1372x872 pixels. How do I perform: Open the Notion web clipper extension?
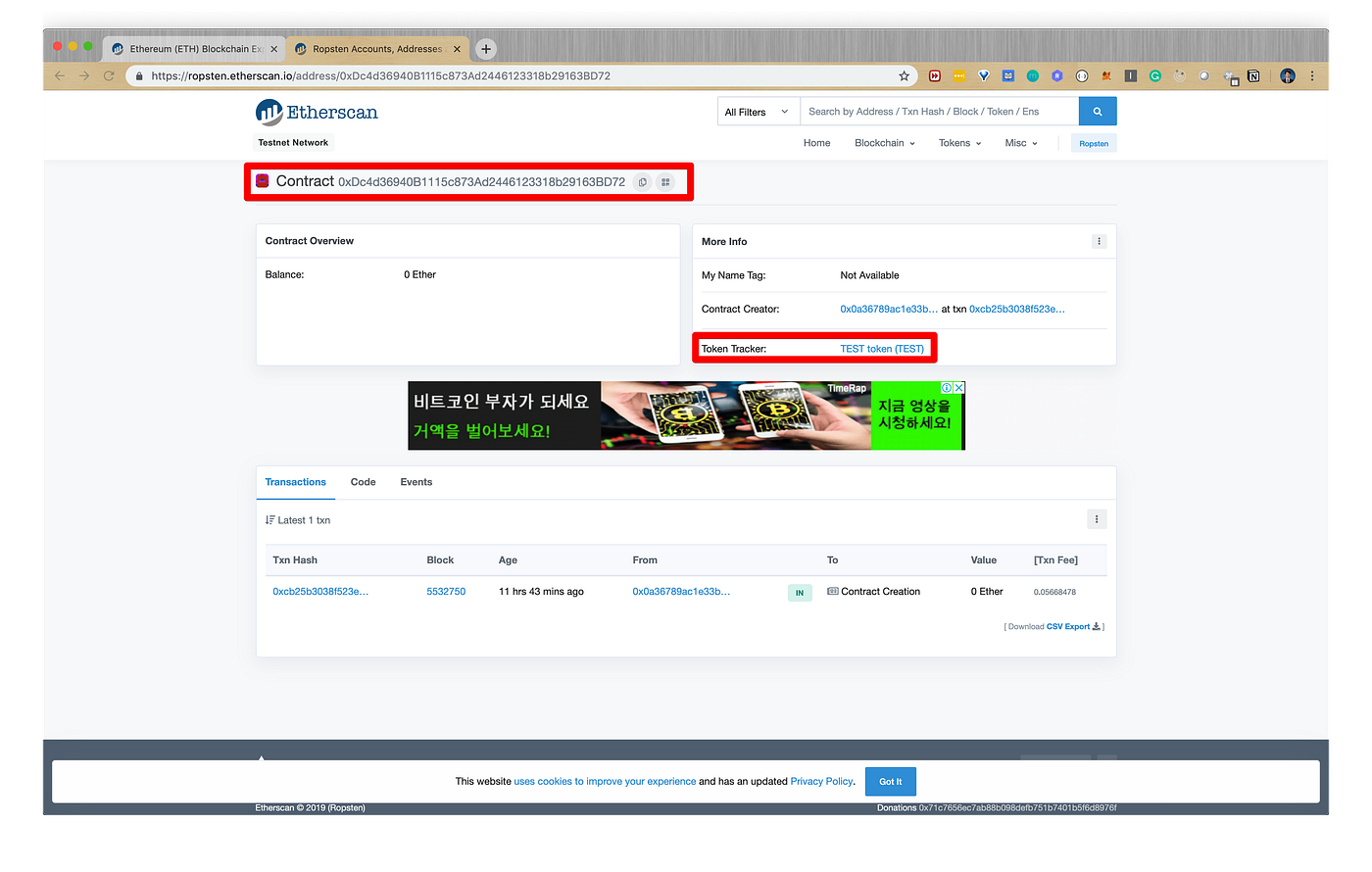pos(1253,75)
